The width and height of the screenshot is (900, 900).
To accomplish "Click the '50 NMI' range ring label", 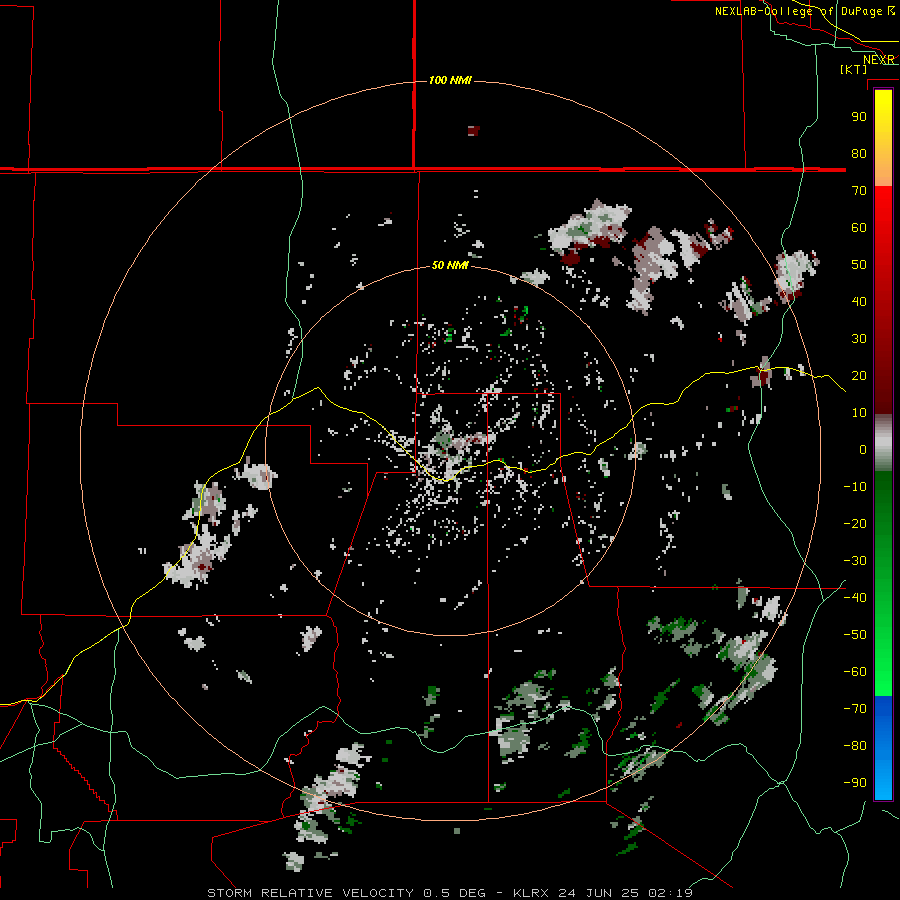I will pos(450,265).
